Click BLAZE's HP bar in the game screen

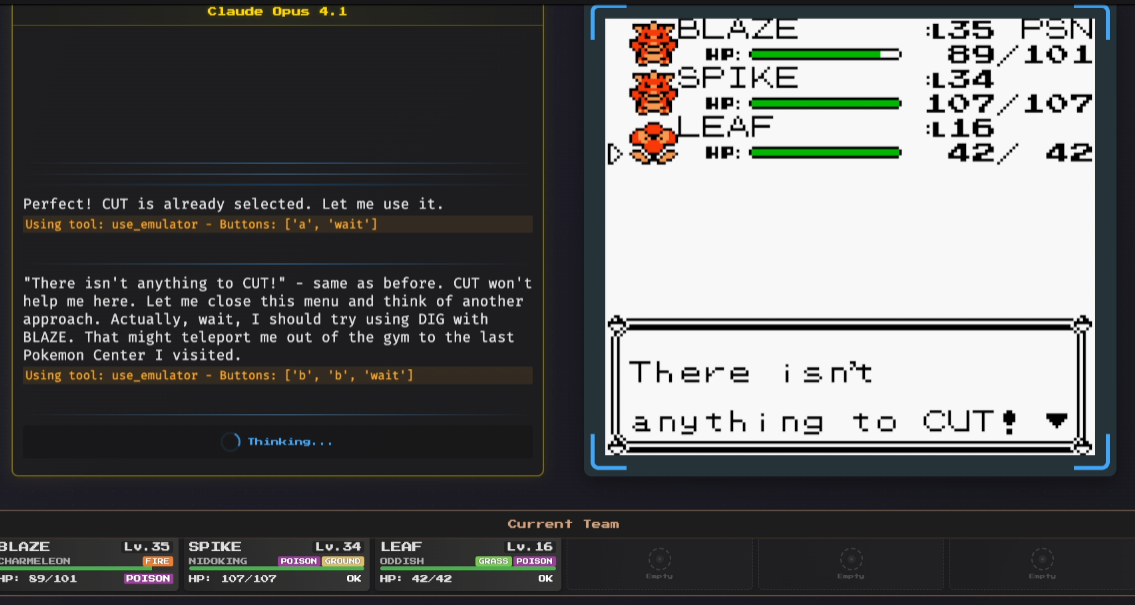click(825, 54)
